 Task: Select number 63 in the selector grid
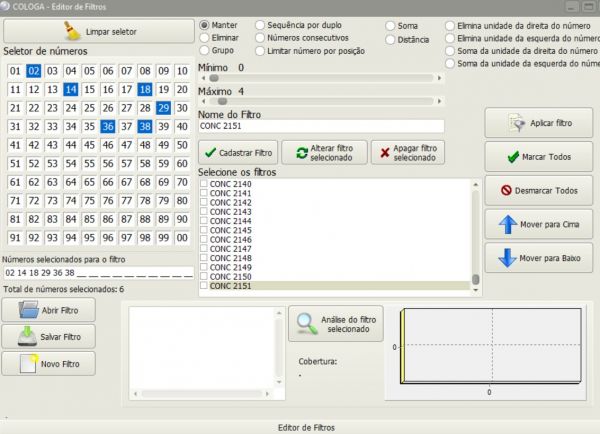(x=52, y=182)
